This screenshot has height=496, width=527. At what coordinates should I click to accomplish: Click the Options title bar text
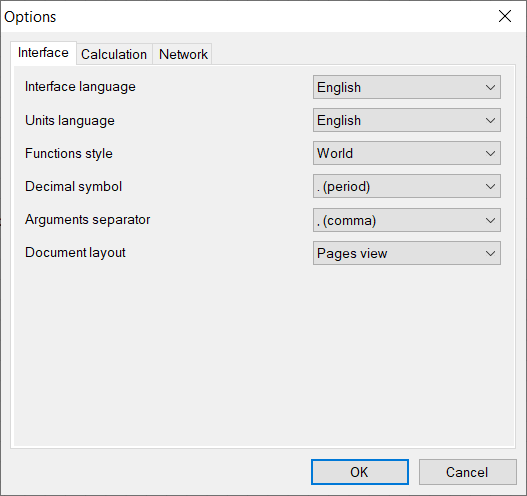30,17
